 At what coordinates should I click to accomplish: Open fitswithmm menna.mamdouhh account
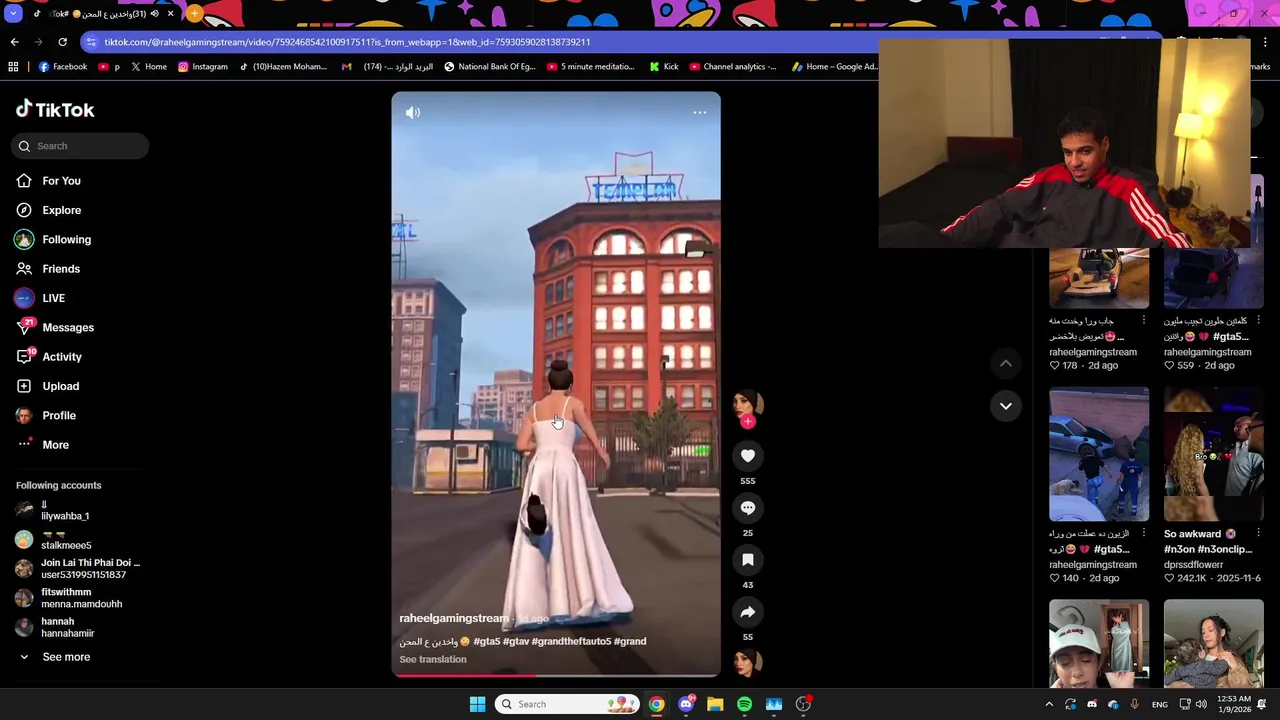(81, 598)
